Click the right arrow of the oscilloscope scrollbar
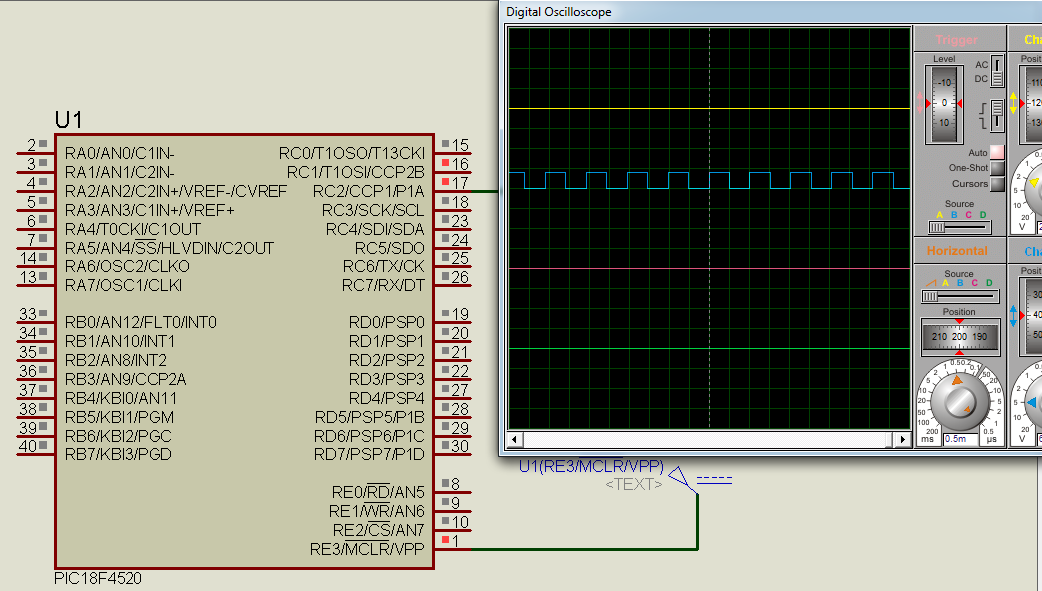This screenshot has width=1042, height=591. [x=902, y=439]
